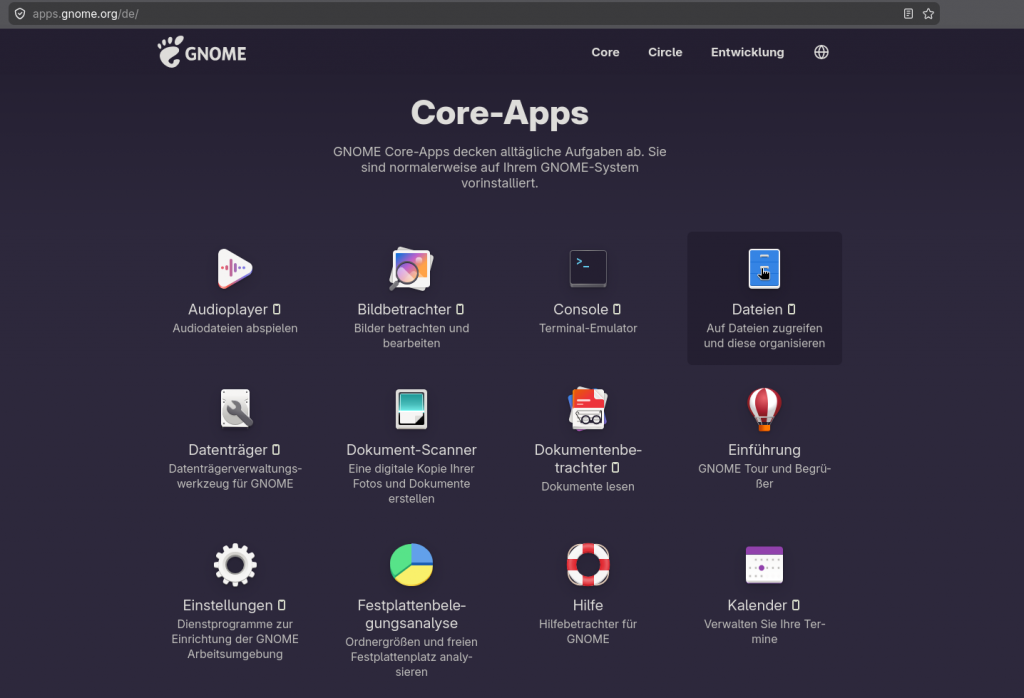This screenshot has height=698, width=1024.
Task: Click the browser address bar URL
Action: [x=86, y=14]
